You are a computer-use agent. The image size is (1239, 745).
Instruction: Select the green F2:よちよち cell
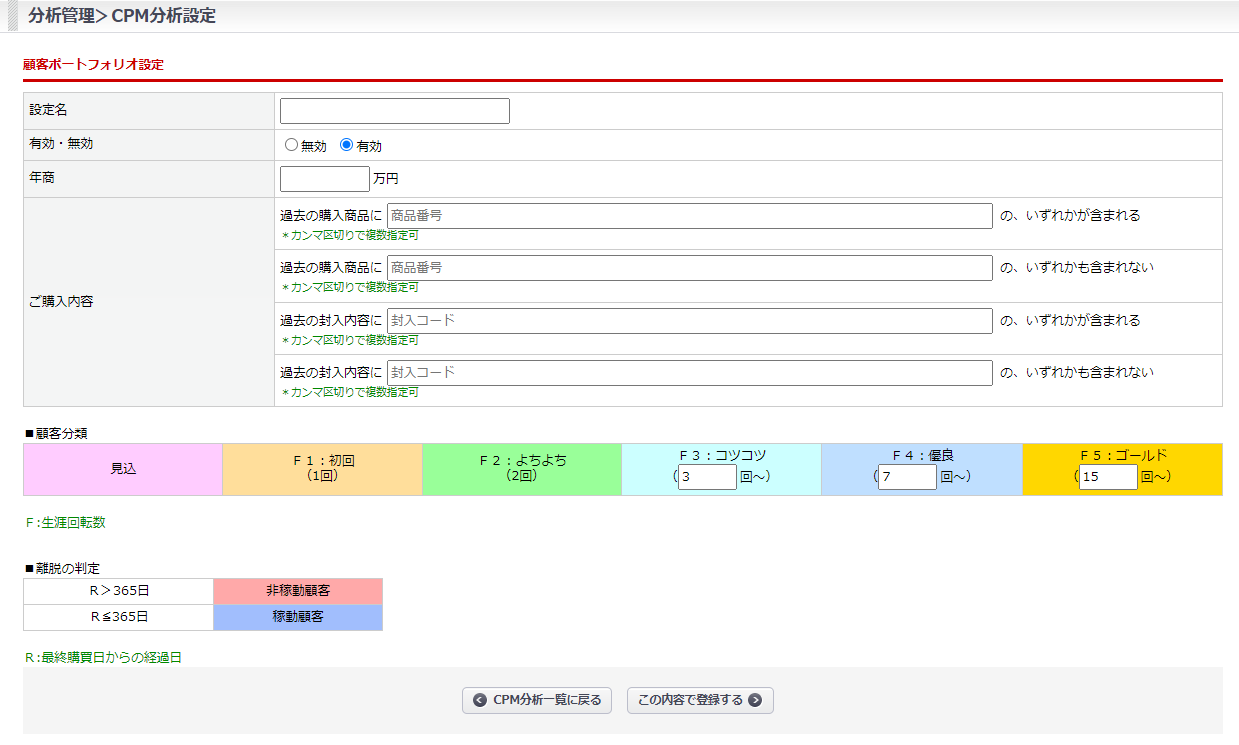pyautogui.click(x=522, y=469)
